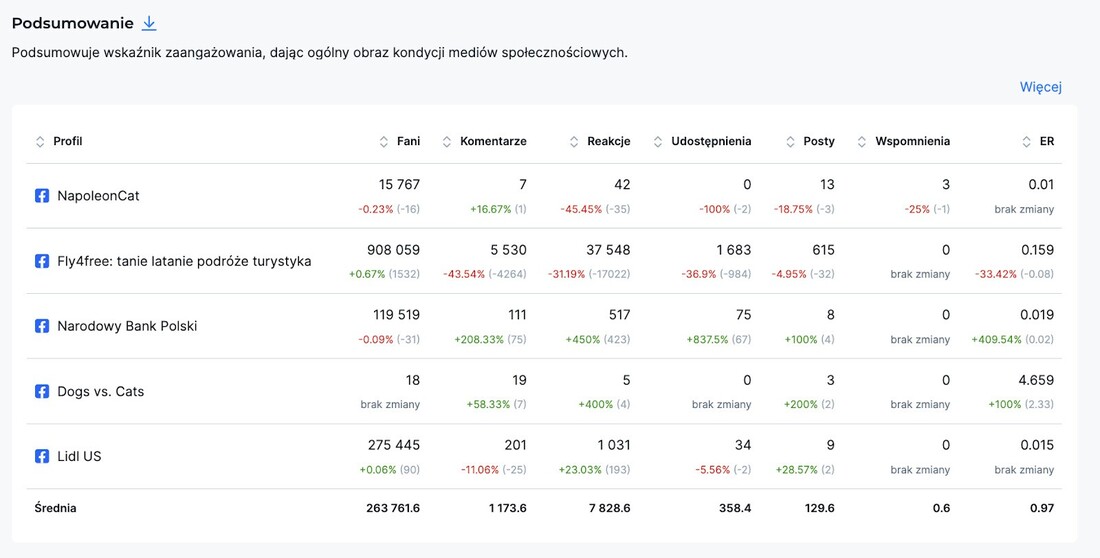Sort by ER column arrows

tap(1026, 142)
